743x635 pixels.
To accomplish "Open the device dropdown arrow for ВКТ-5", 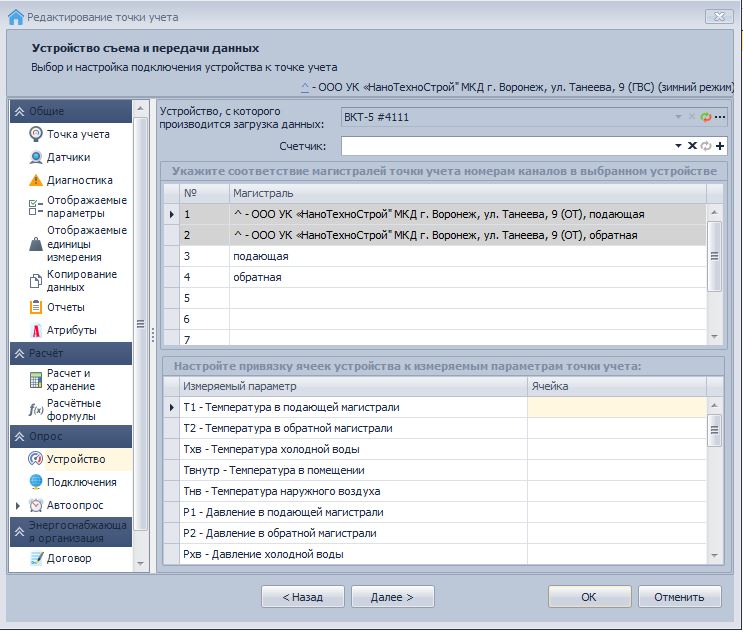I will [x=679, y=117].
